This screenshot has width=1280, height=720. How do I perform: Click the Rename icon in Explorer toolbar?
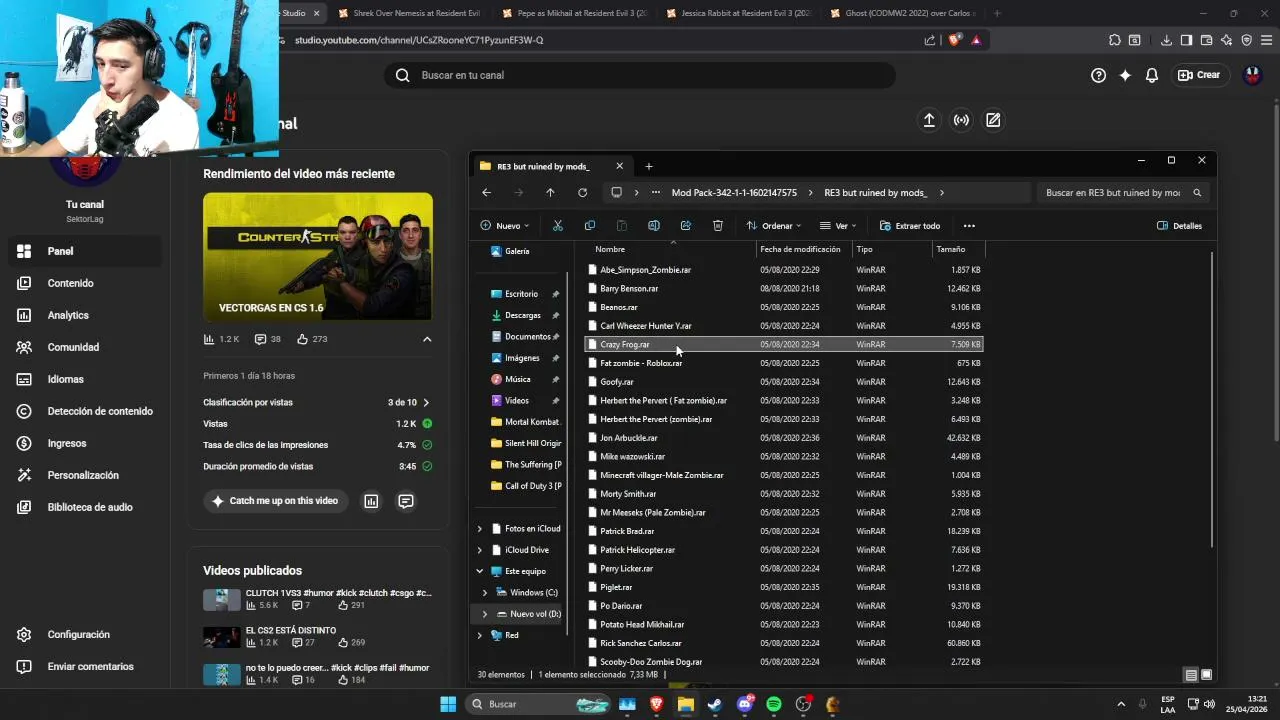tap(654, 226)
